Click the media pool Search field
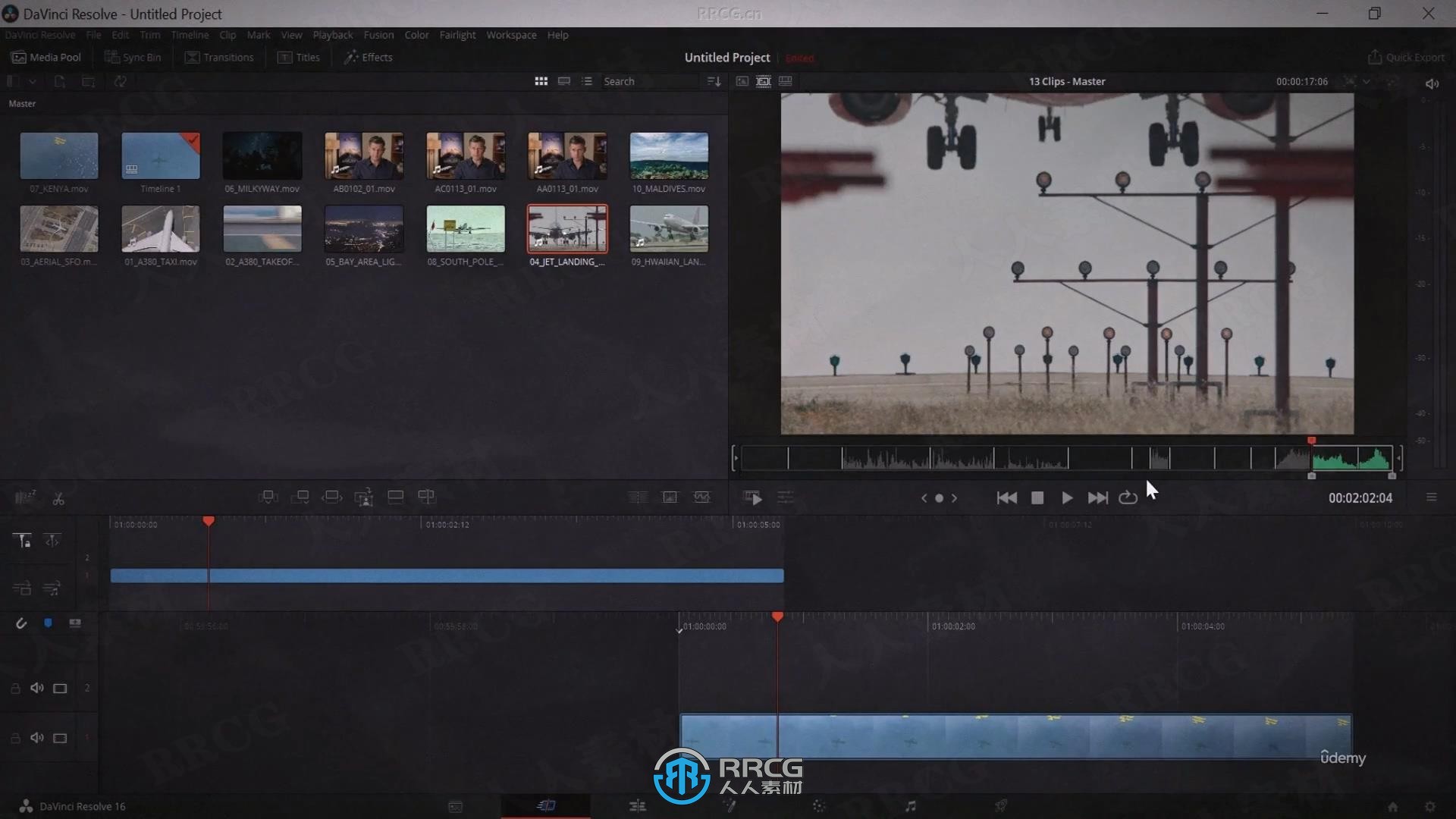The height and width of the screenshot is (819, 1456). pyautogui.click(x=651, y=81)
